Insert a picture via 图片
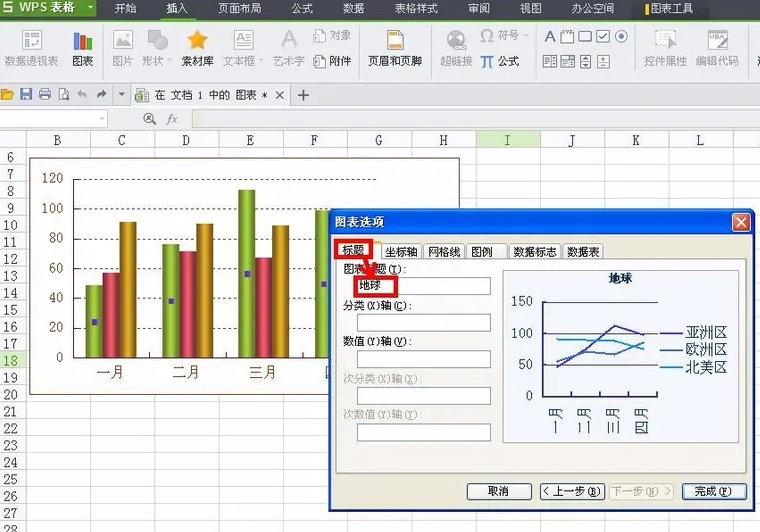 point(122,48)
